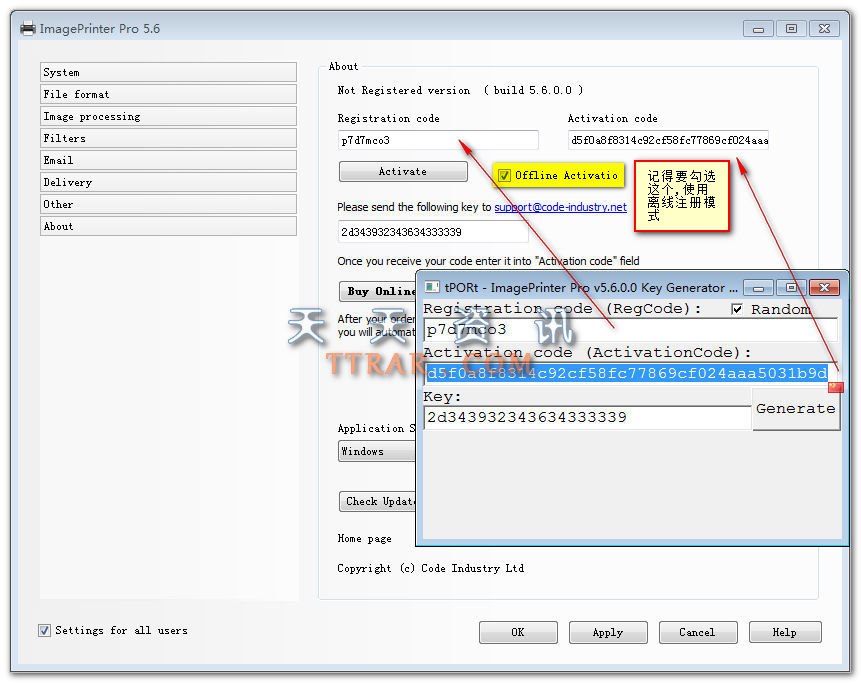The width and height of the screenshot is (861, 683).
Task: Click the 'Not Registered version' text
Action: point(404,90)
